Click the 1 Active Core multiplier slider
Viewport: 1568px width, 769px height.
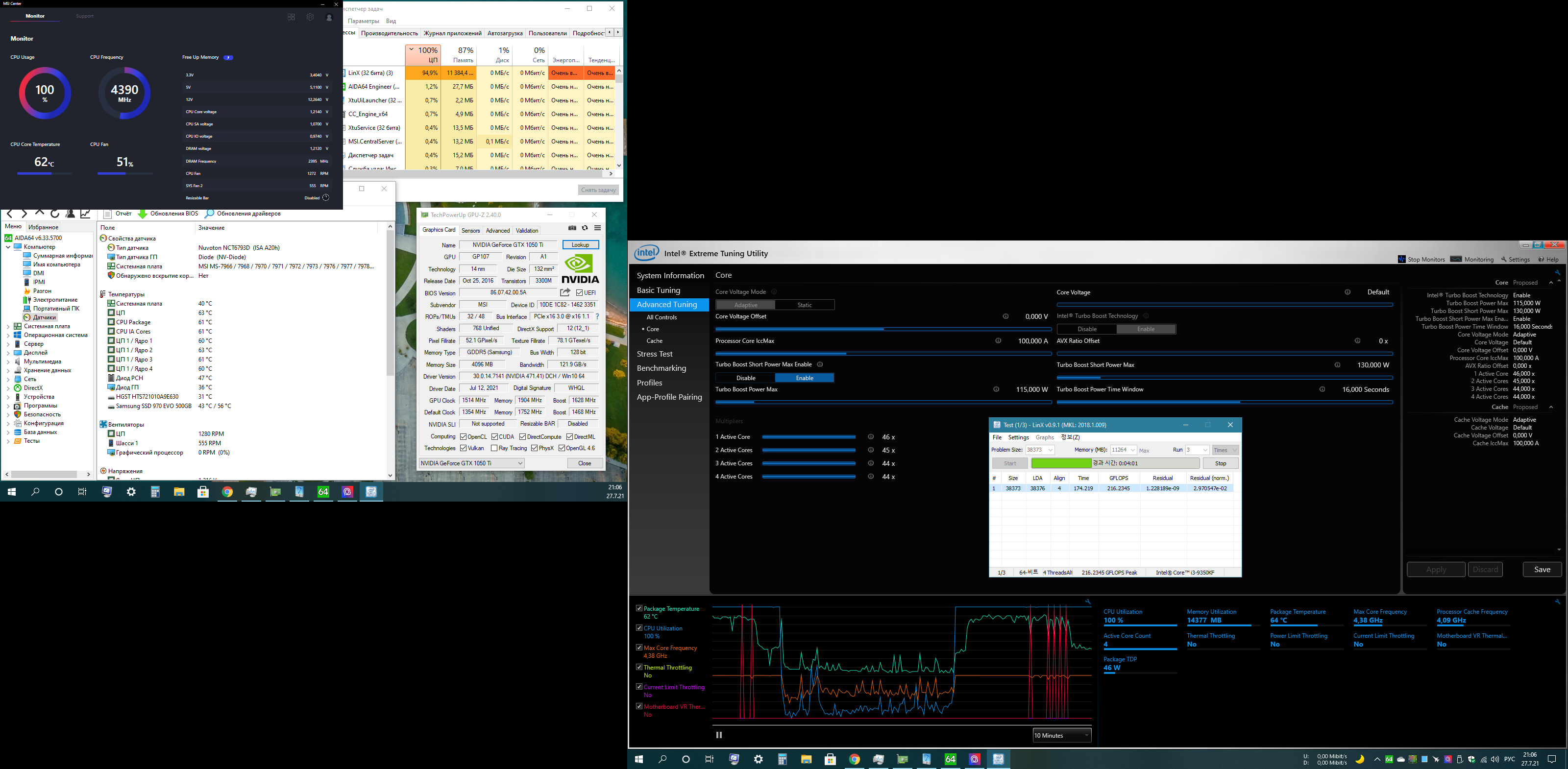[x=808, y=437]
